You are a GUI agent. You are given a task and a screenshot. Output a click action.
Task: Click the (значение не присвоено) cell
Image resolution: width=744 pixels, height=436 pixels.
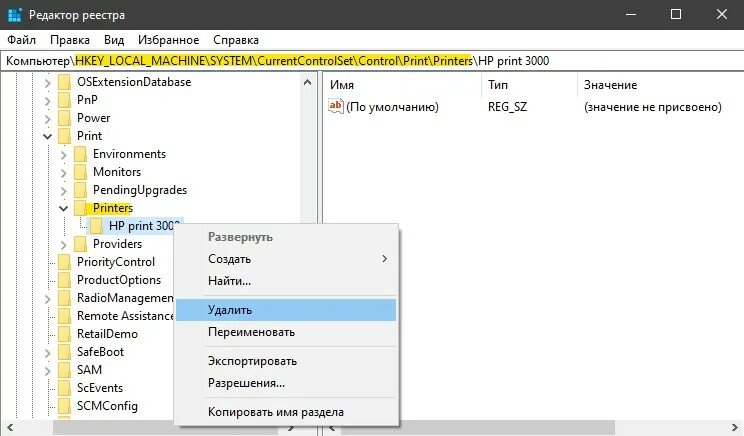click(x=652, y=107)
